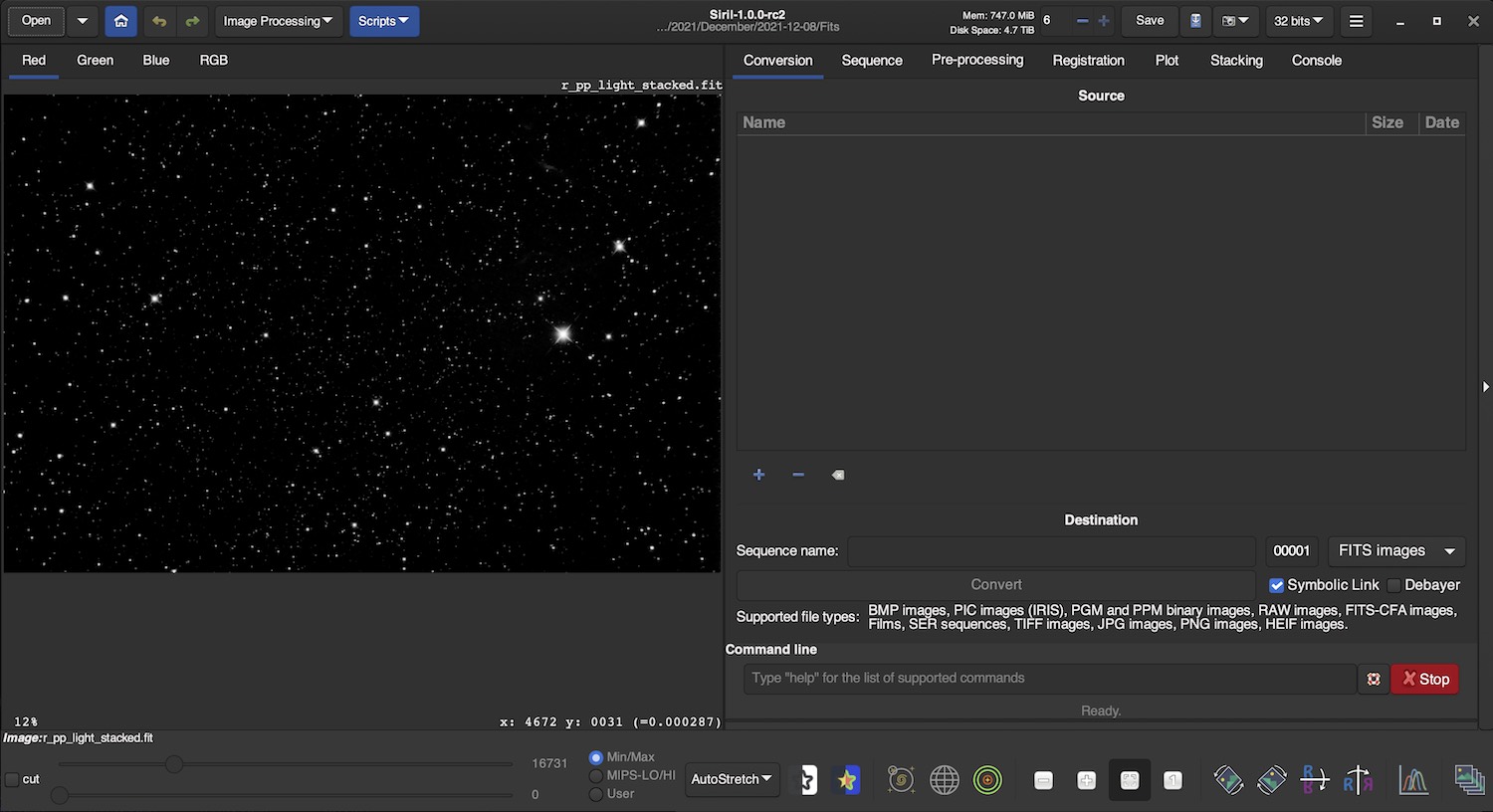Click the Save button
Image resolution: width=1493 pixels, height=812 pixels.
tap(1150, 21)
